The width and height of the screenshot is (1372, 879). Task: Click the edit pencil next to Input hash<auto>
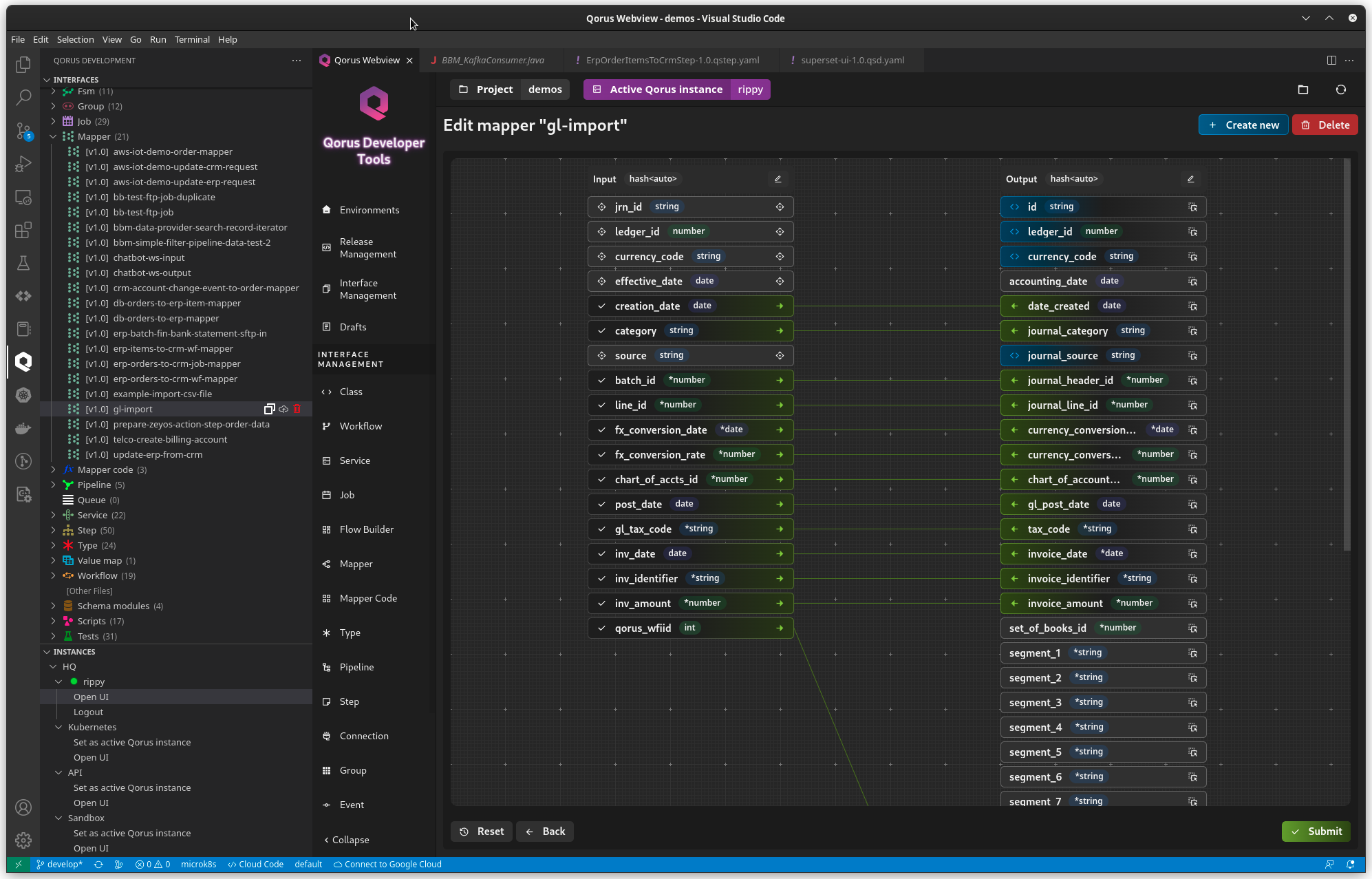[x=778, y=179]
